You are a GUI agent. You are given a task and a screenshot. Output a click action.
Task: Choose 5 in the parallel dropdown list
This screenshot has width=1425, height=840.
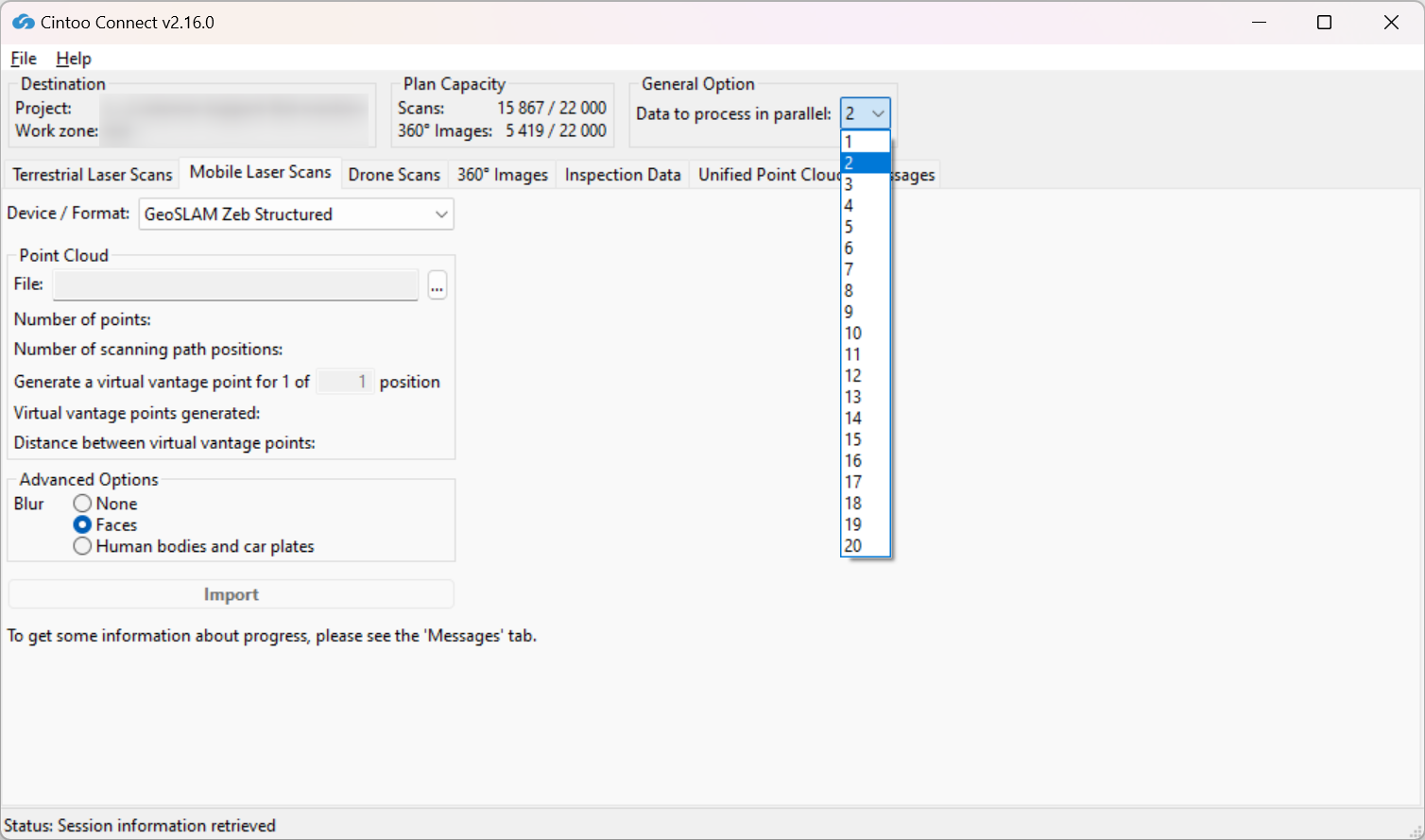(x=866, y=227)
